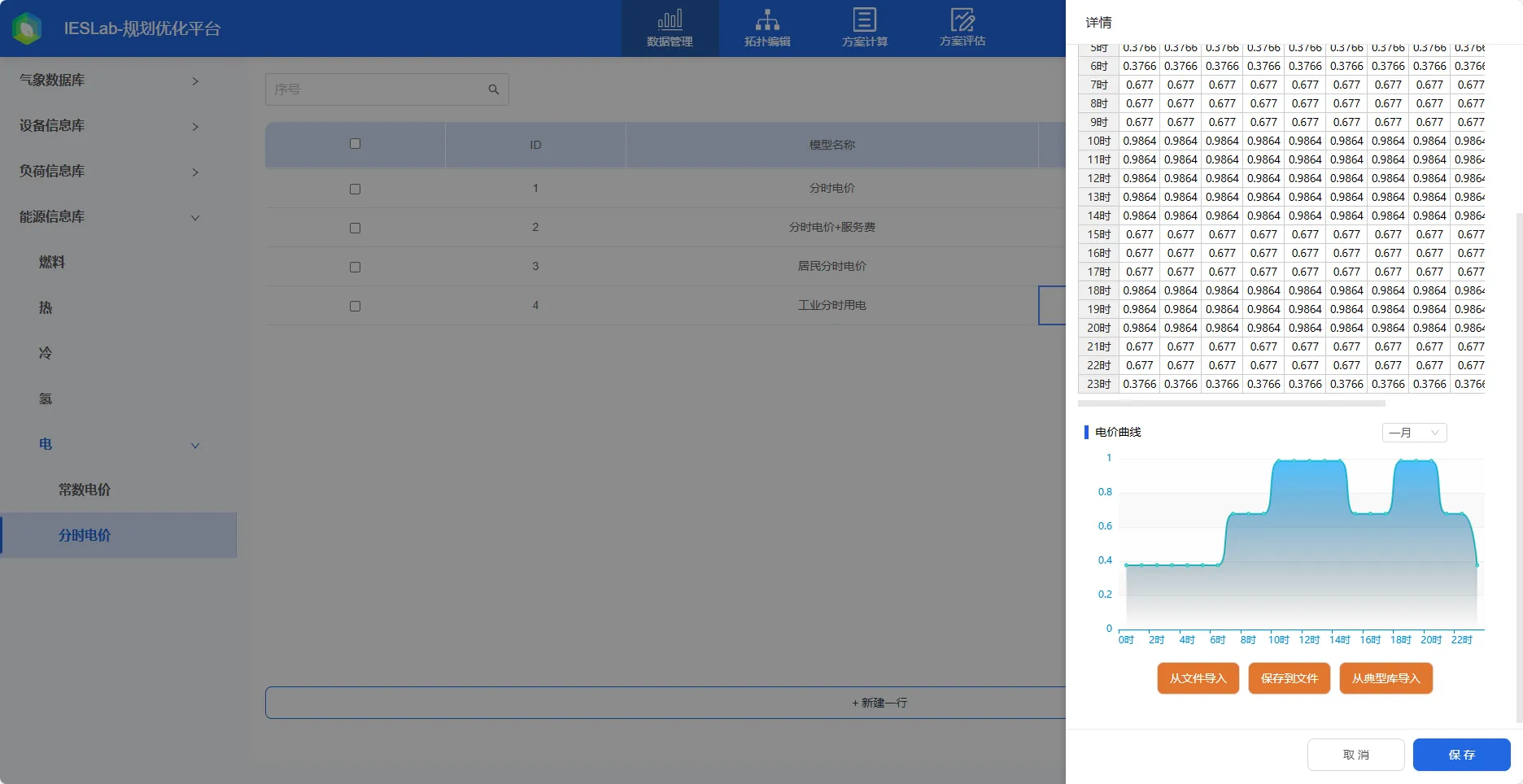Check the box for 居民分时电价 row
1523x784 pixels.
[355, 267]
